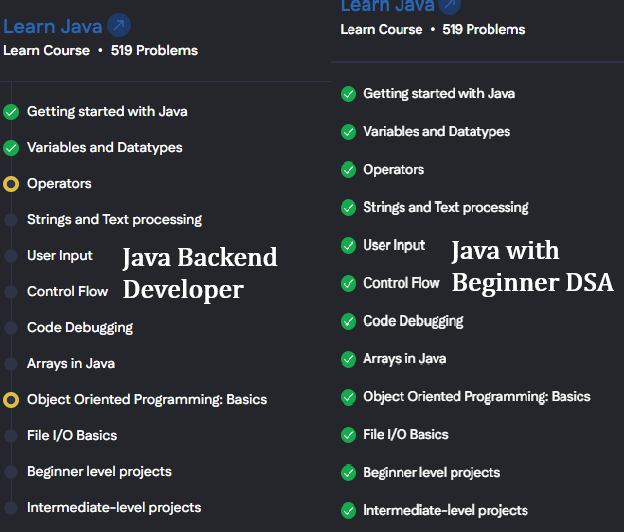Image resolution: width=624 pixels, height=532 pixels.
Task: Open right Variables and Datatypes module
Action: click(437, 132)
